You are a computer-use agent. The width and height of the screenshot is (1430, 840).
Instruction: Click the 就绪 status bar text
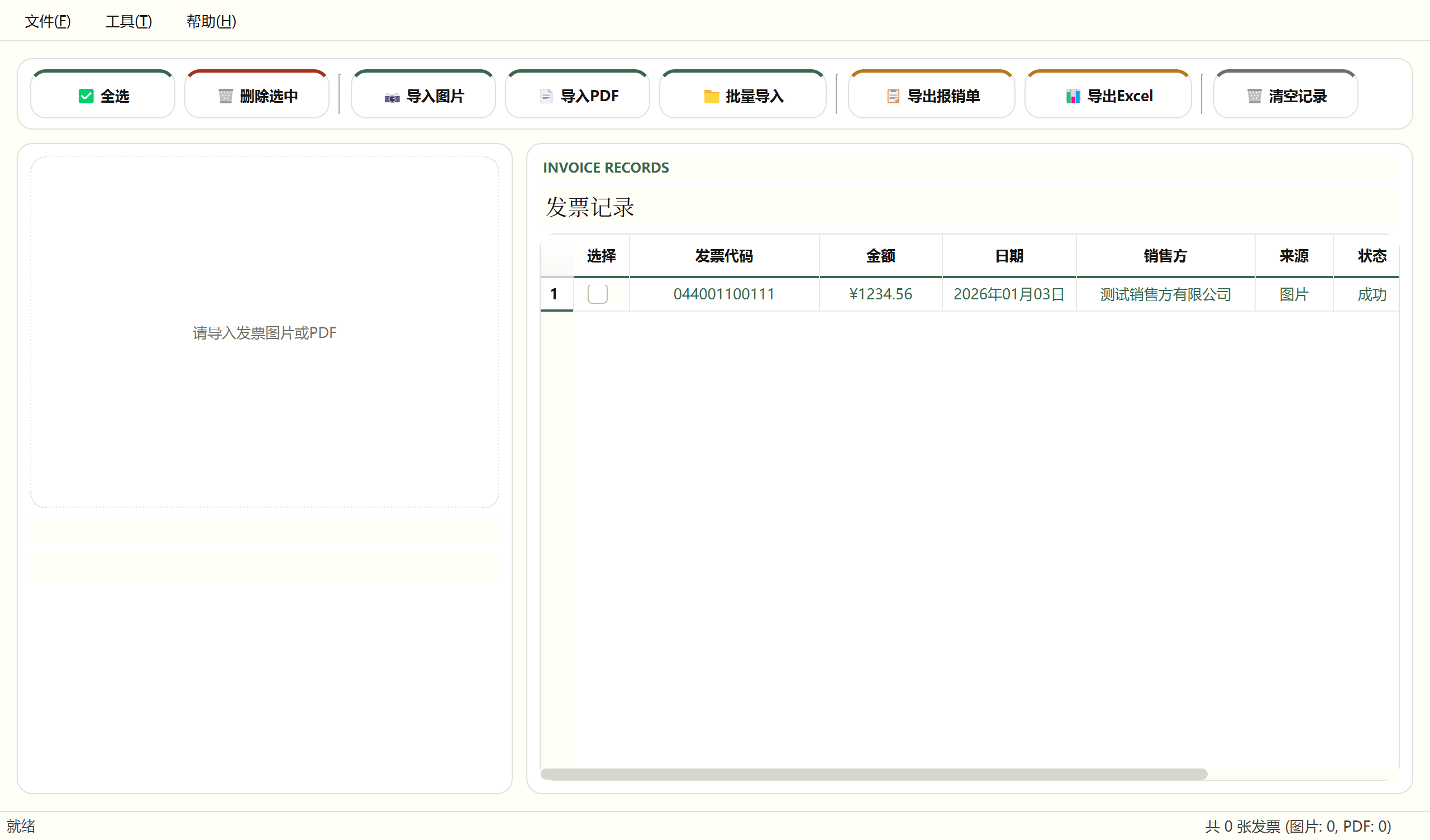click(x=21, y=826)
